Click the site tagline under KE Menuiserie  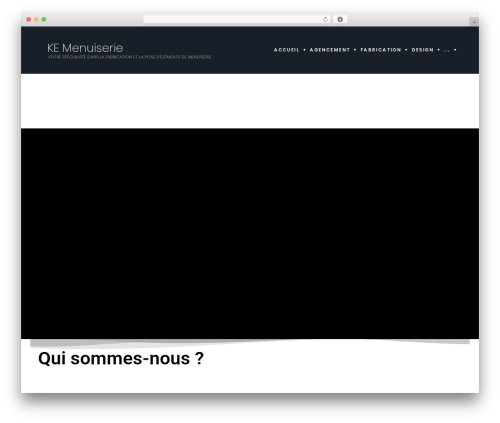click(x=129, y=57)
